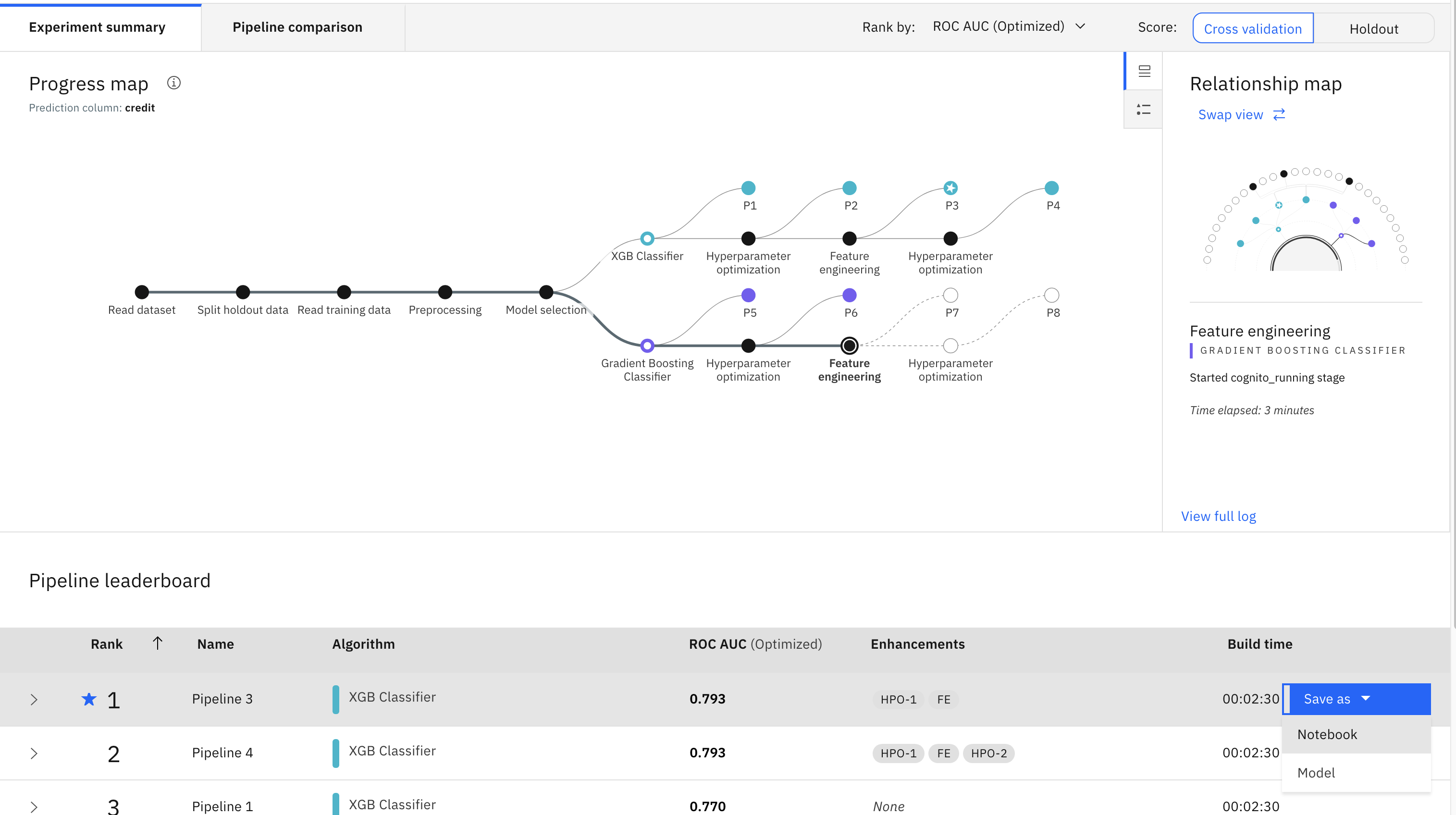Click the Build time column header

pos(1259,644)
